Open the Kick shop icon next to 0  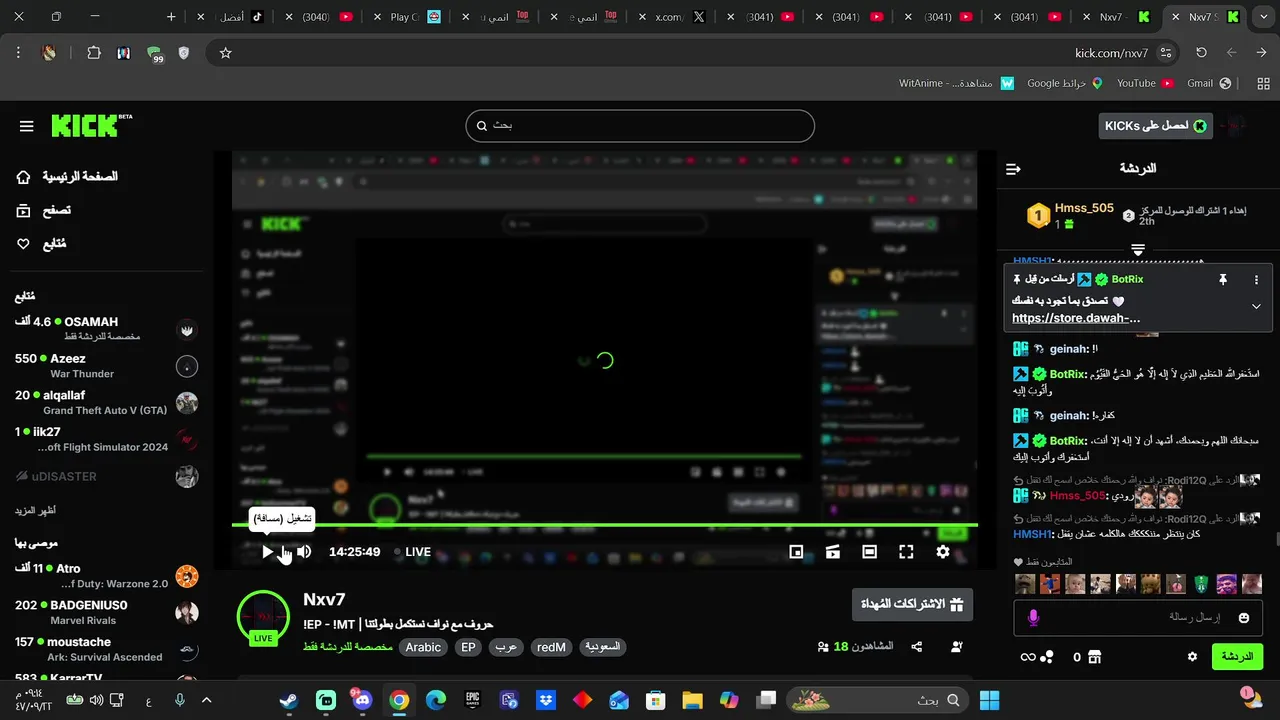[x=1095, y=657]
